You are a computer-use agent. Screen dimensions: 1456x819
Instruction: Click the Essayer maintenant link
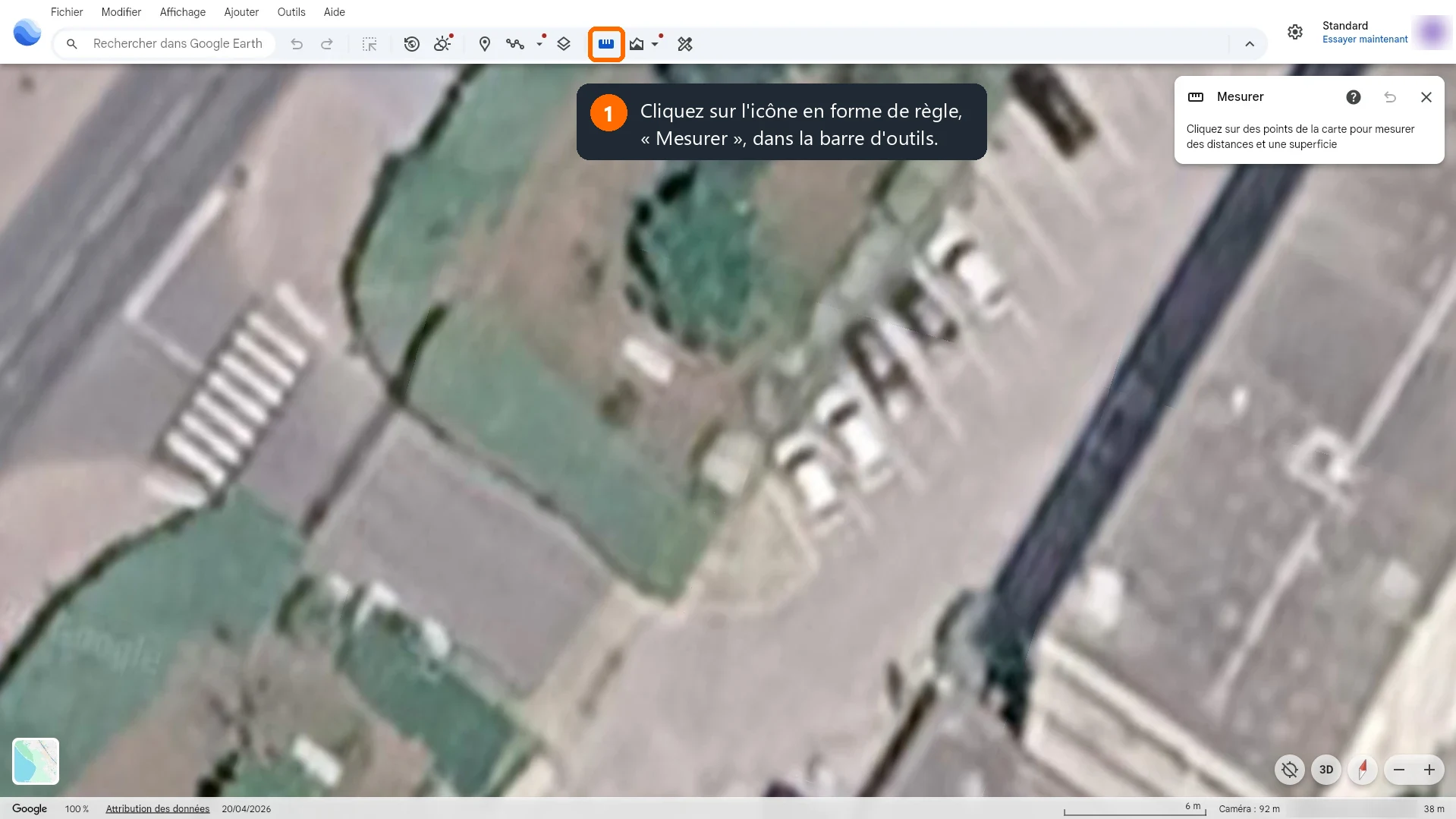1365,39
